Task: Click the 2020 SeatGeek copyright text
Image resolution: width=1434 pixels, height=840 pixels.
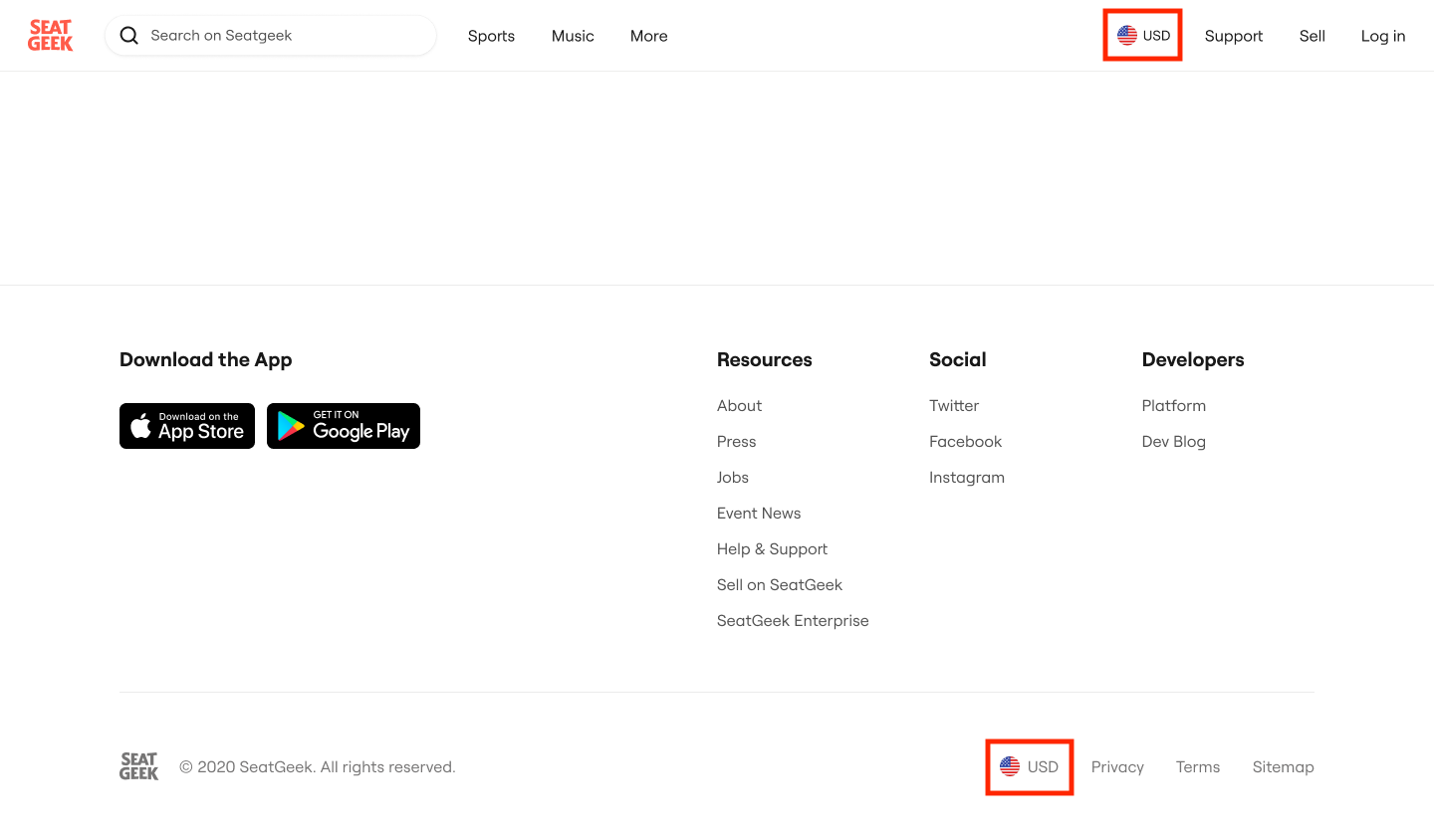Action: point(318,767)
